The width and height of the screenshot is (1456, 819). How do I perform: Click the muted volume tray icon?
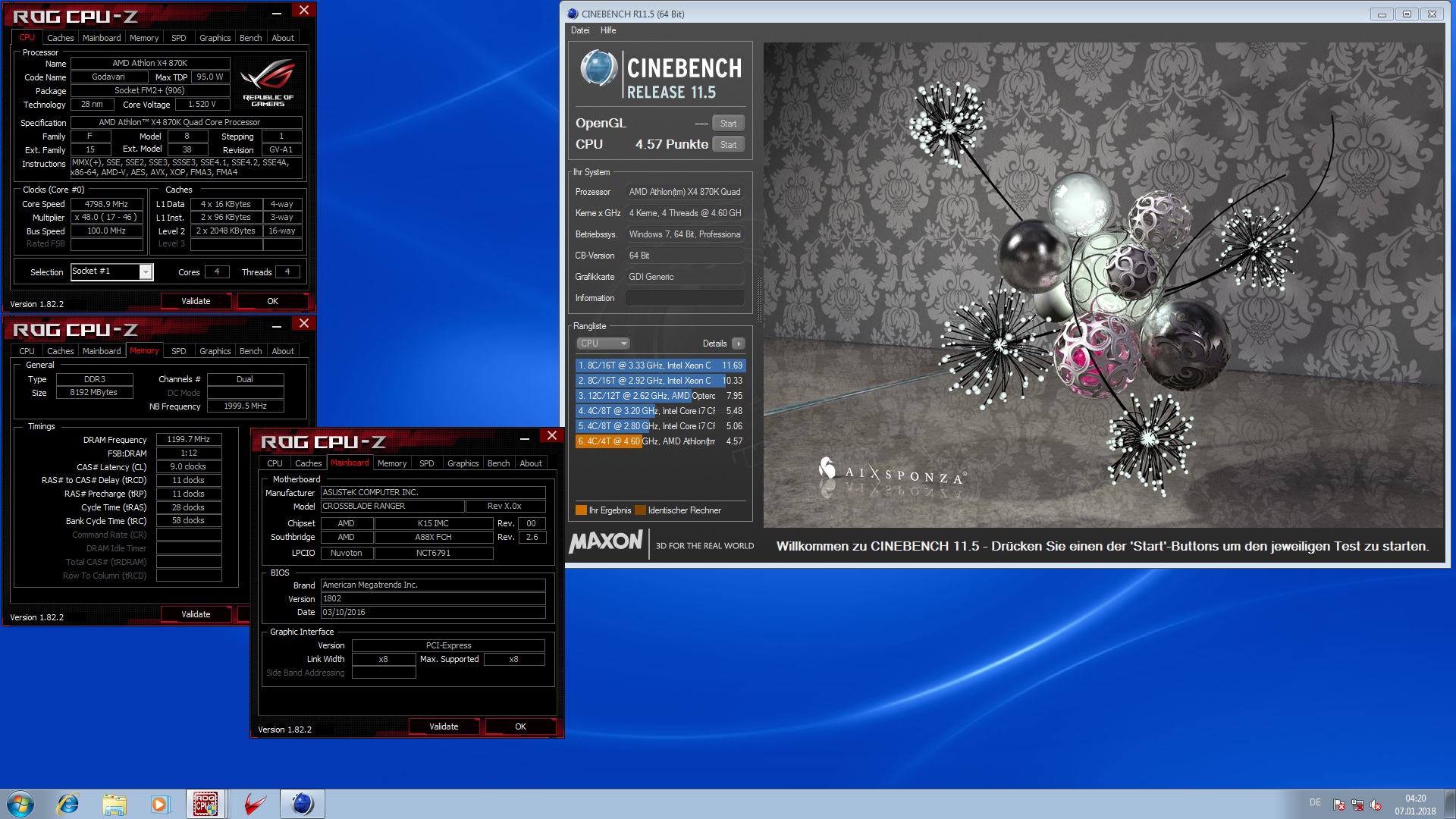pos(1376,805)
